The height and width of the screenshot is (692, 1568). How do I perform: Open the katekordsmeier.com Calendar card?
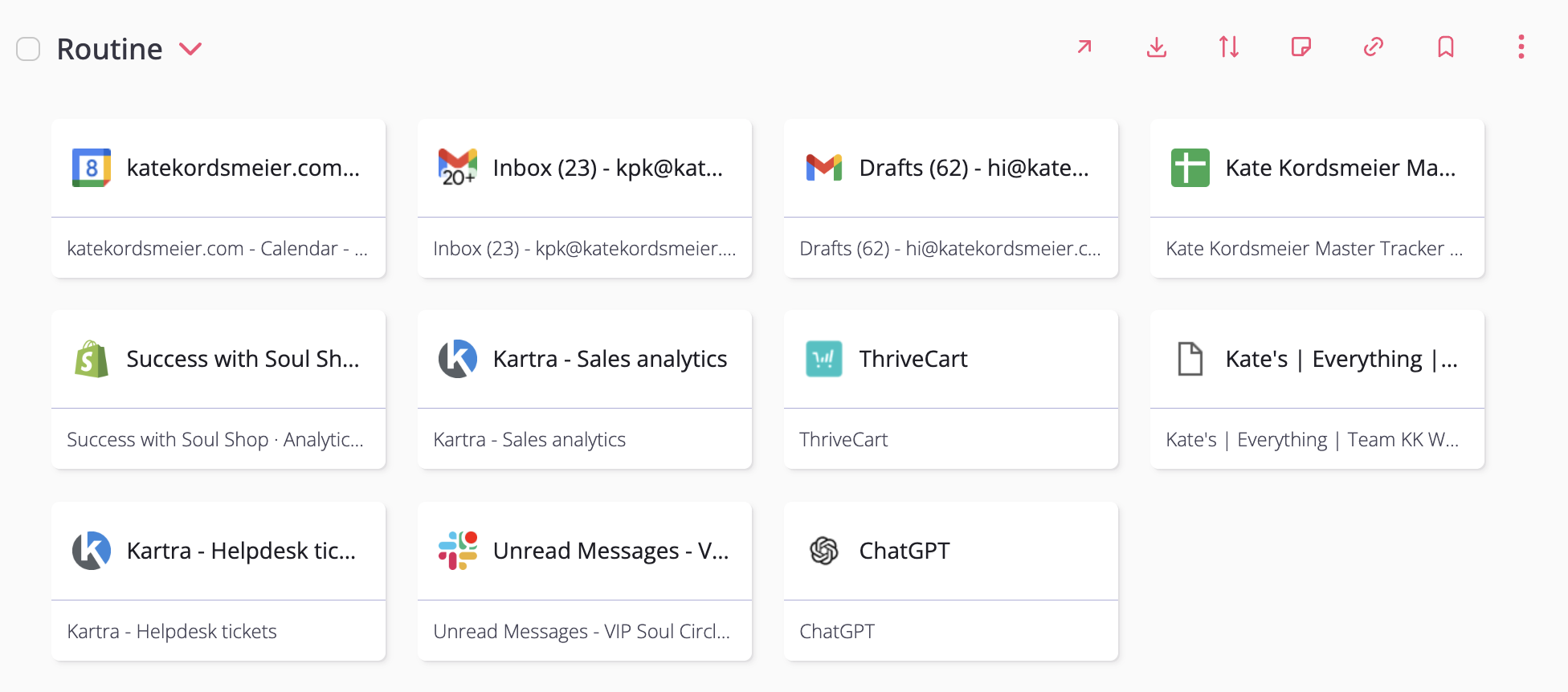218,198
